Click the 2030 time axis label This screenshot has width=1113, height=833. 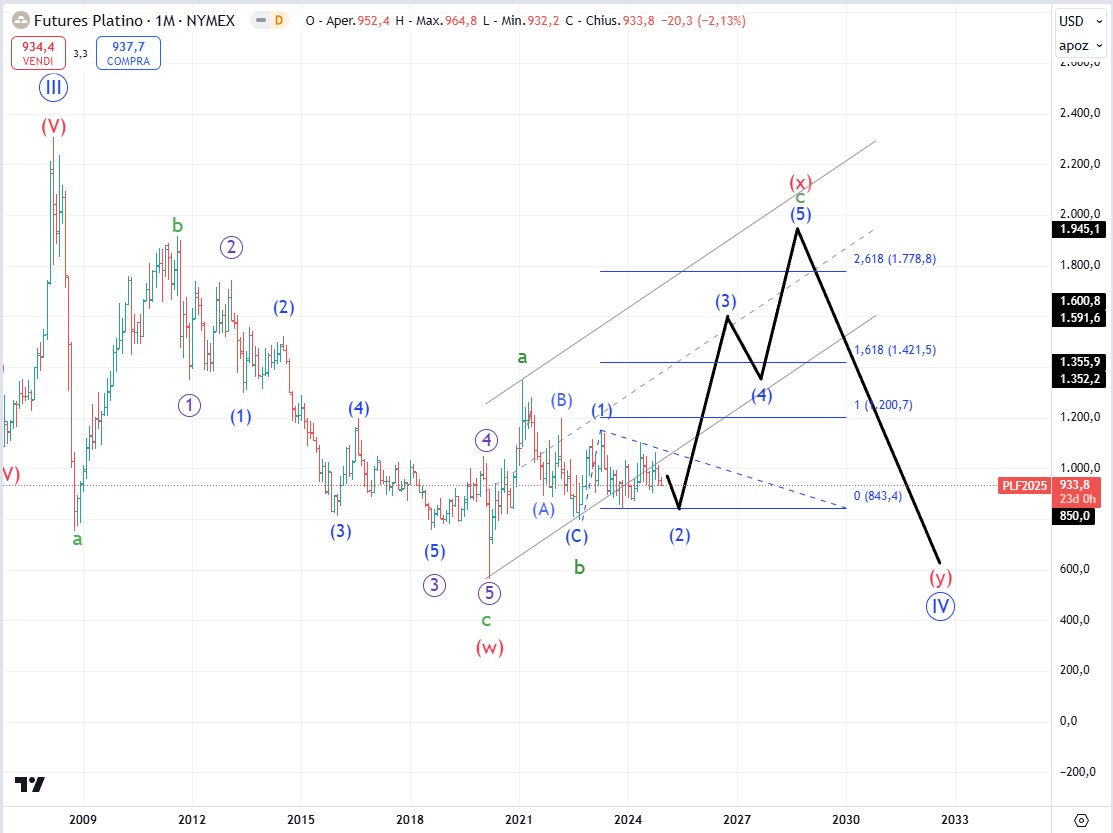846,820
